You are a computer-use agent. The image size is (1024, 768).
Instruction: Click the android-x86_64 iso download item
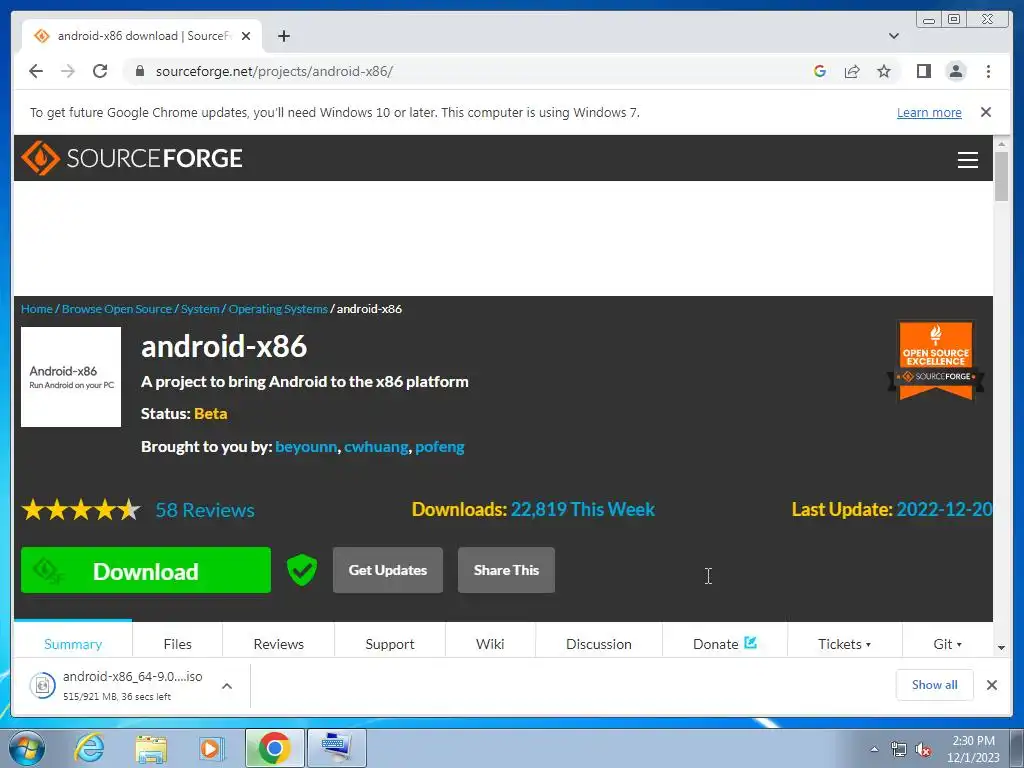[x=116, y=686]
